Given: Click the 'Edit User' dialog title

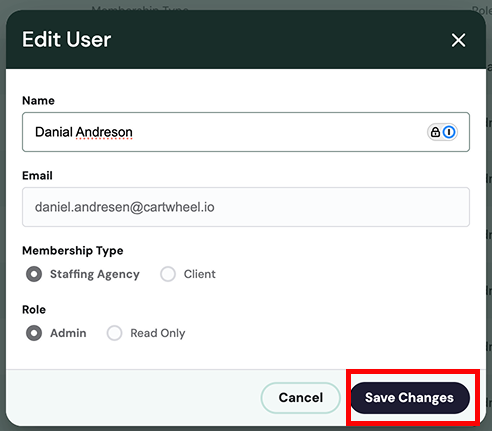Looking at the screenshot, I should [x=66, y=40].
